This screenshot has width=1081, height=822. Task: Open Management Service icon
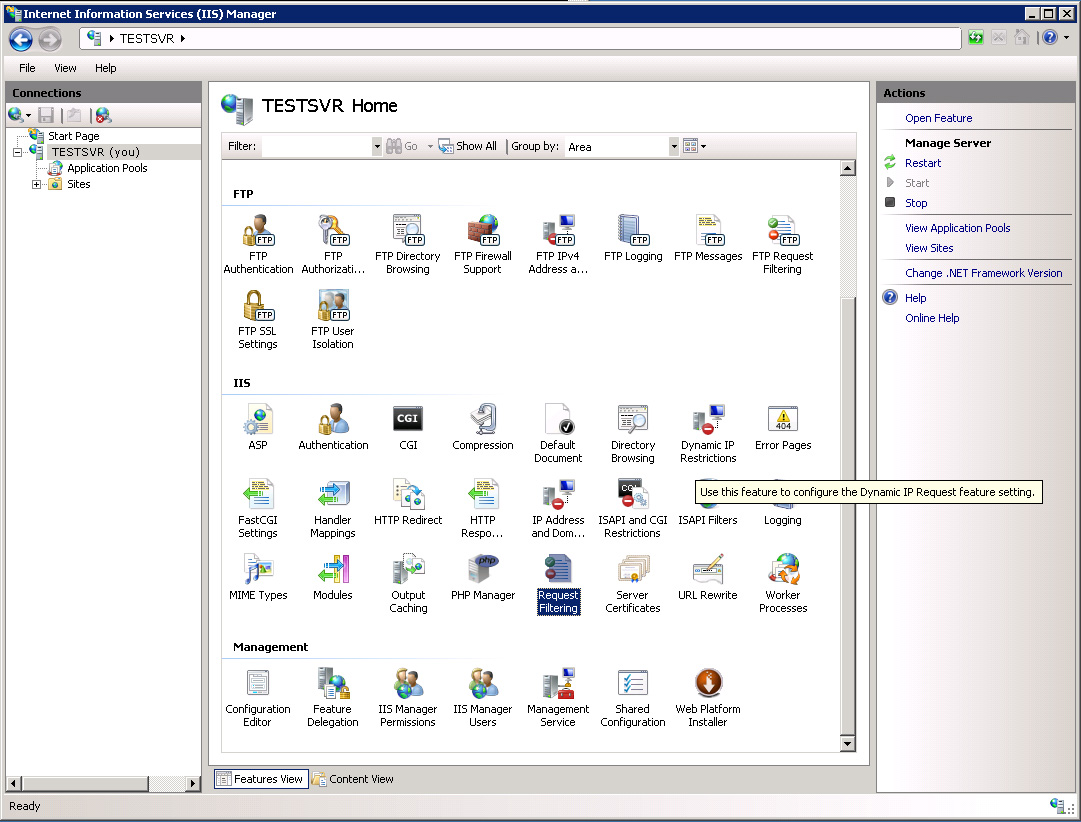point(558,697)
